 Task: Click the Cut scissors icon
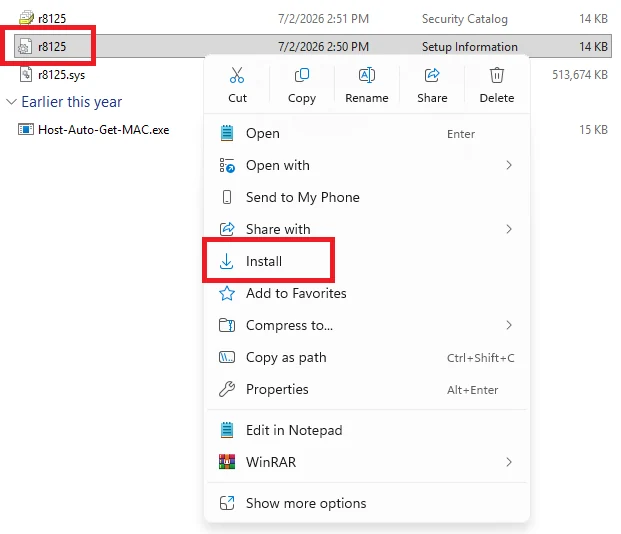point(237,75)
